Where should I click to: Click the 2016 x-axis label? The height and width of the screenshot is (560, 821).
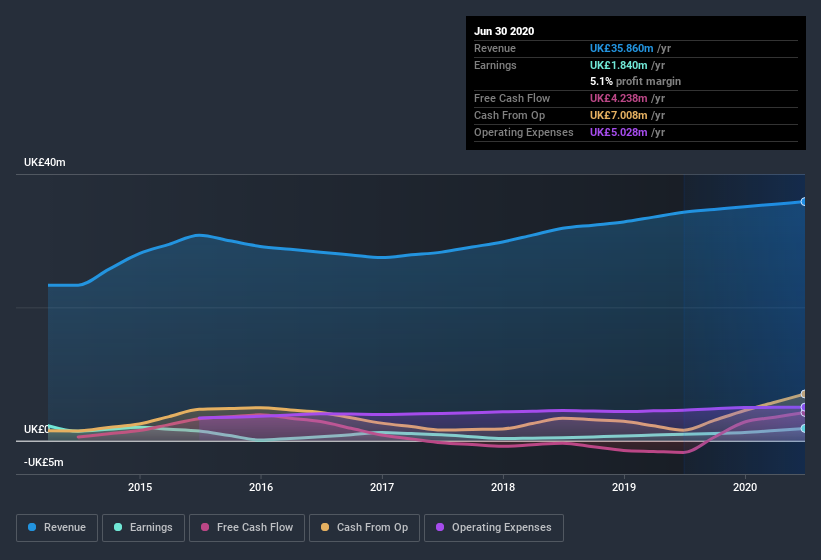coord(261,487)
